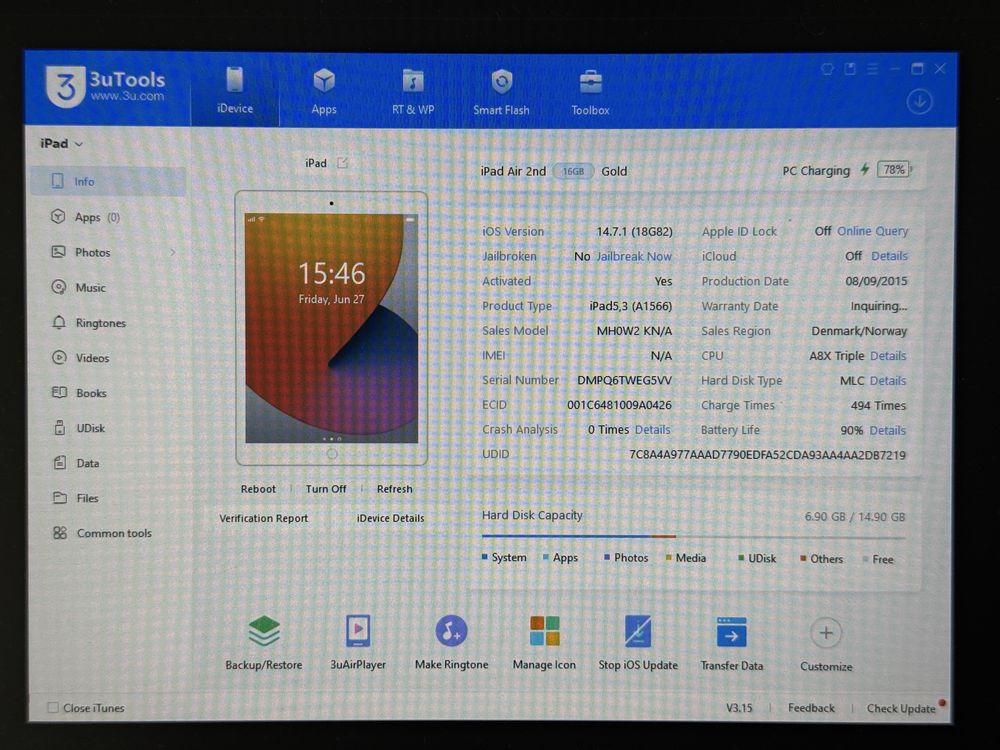This screenshot has height=750, width=1000.
Task: Open Battery Life Details link
Action: coord(888,430)
